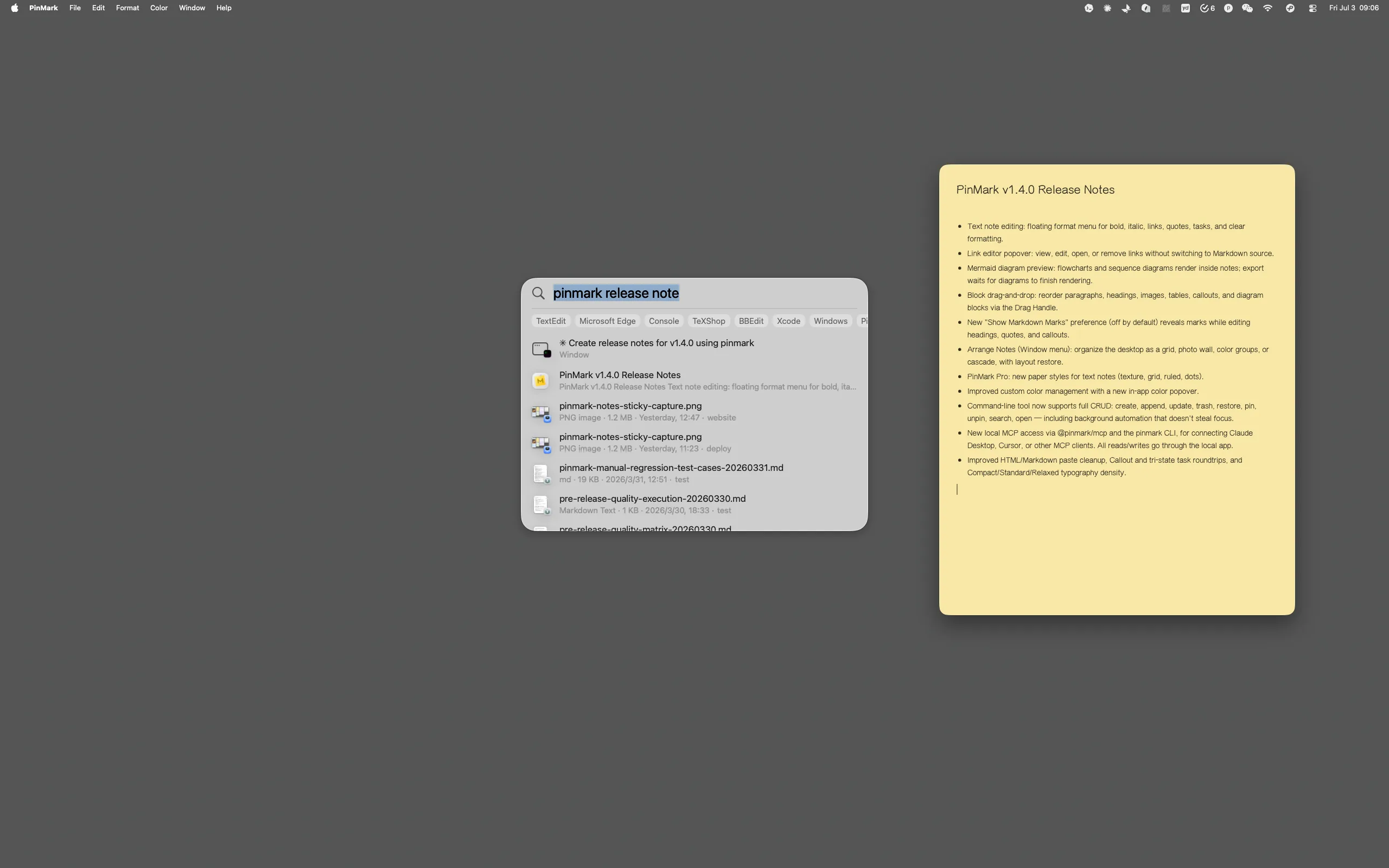The width and height of the screenshot is (1389, 868).
Task: Open result 'Create release notes for v1.4.0 using pinmark'
Action: [x=694, y=348]
